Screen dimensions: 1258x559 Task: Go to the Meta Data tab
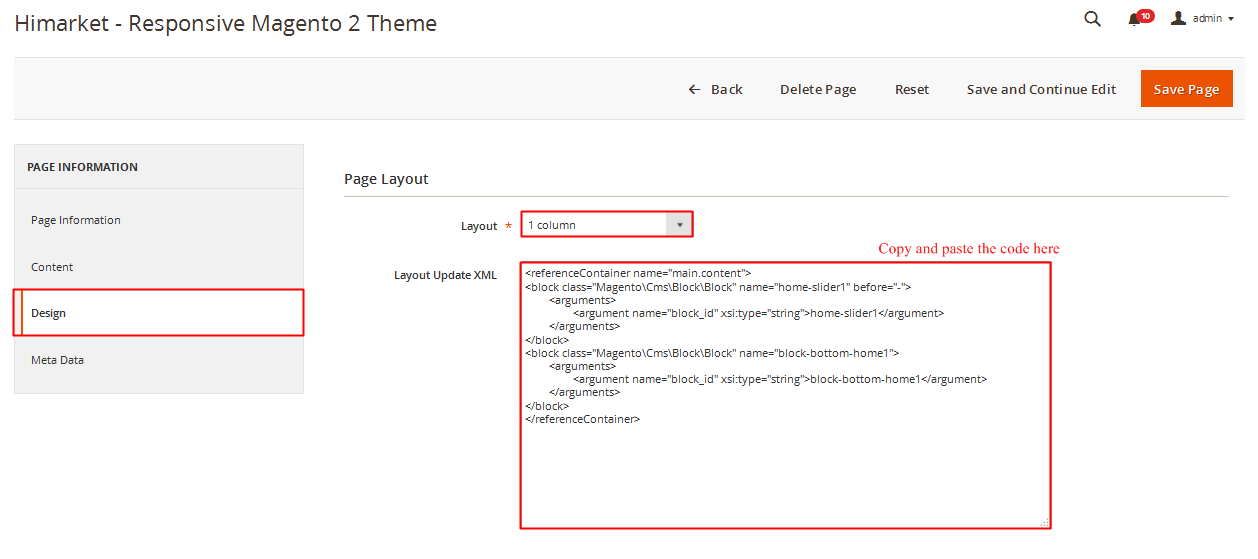point(57,360)
